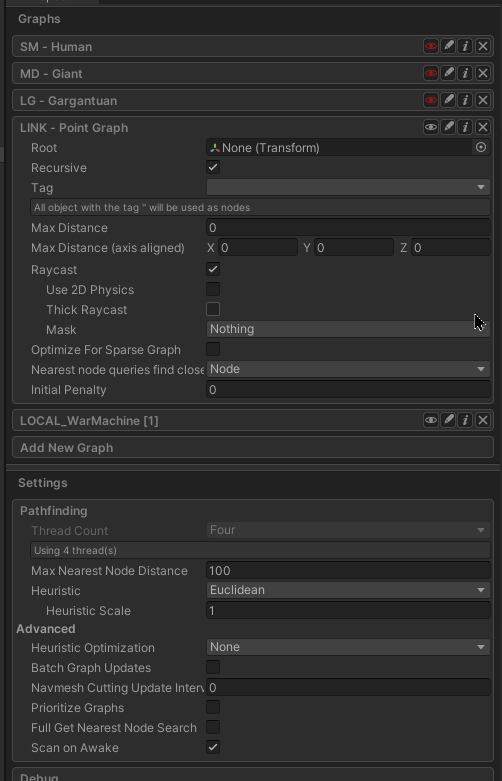Edit name of MD - Giant graph with pencil icon
This screenshot has width=502, height=781.
(448, 73)
